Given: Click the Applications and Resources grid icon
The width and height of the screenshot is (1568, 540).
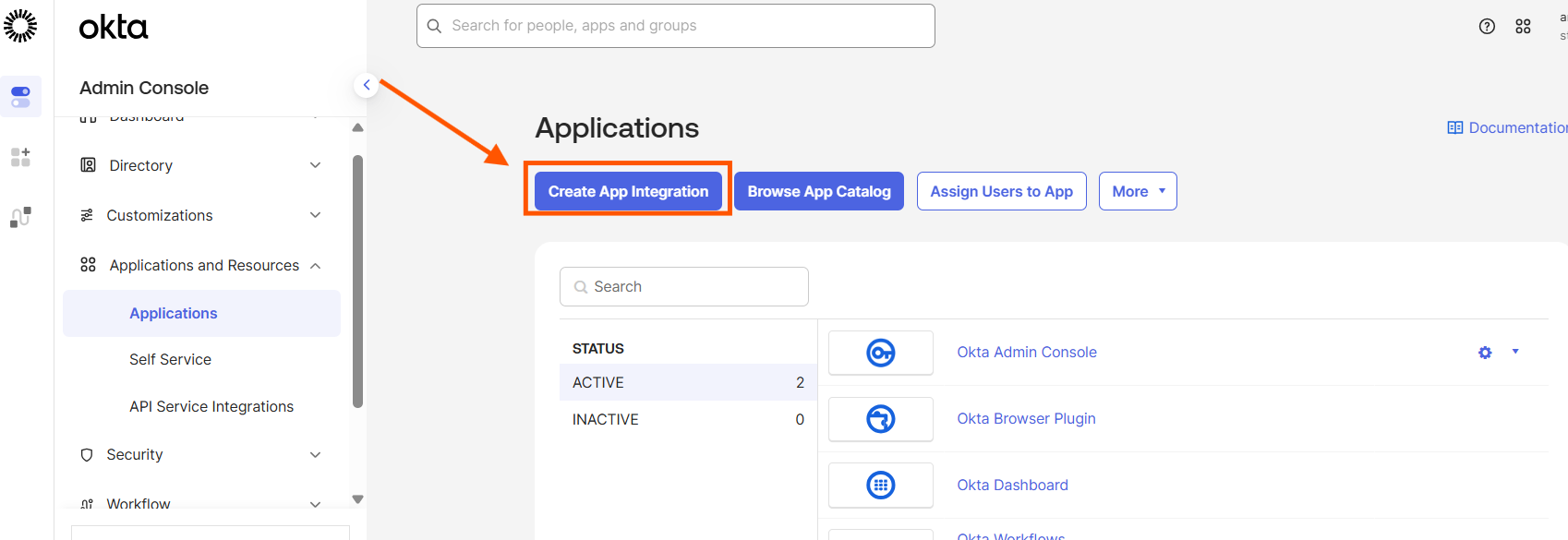Looking at the screenshot, I should pos(88,265).
